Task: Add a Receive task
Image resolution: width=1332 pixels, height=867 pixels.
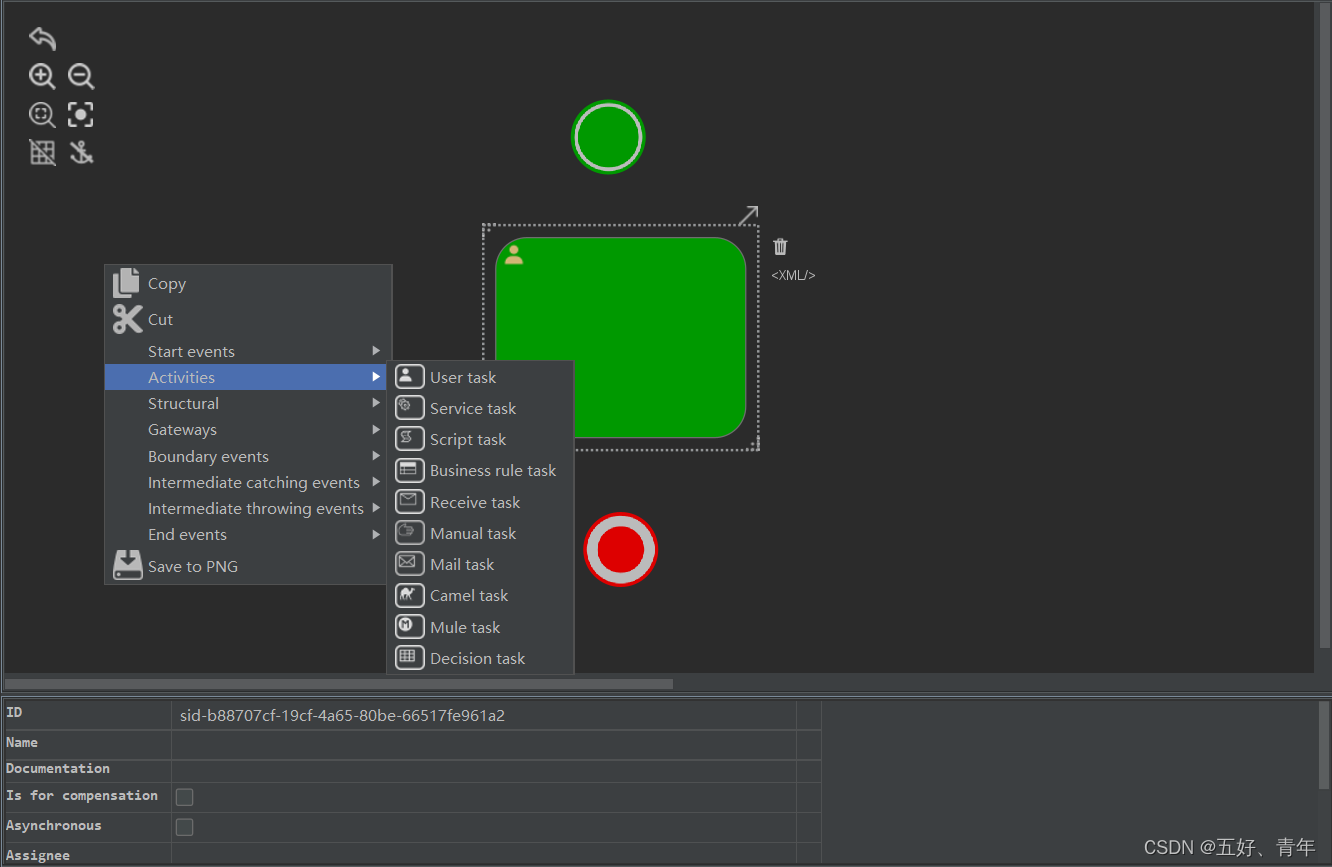Action: [x=480, y=502]
